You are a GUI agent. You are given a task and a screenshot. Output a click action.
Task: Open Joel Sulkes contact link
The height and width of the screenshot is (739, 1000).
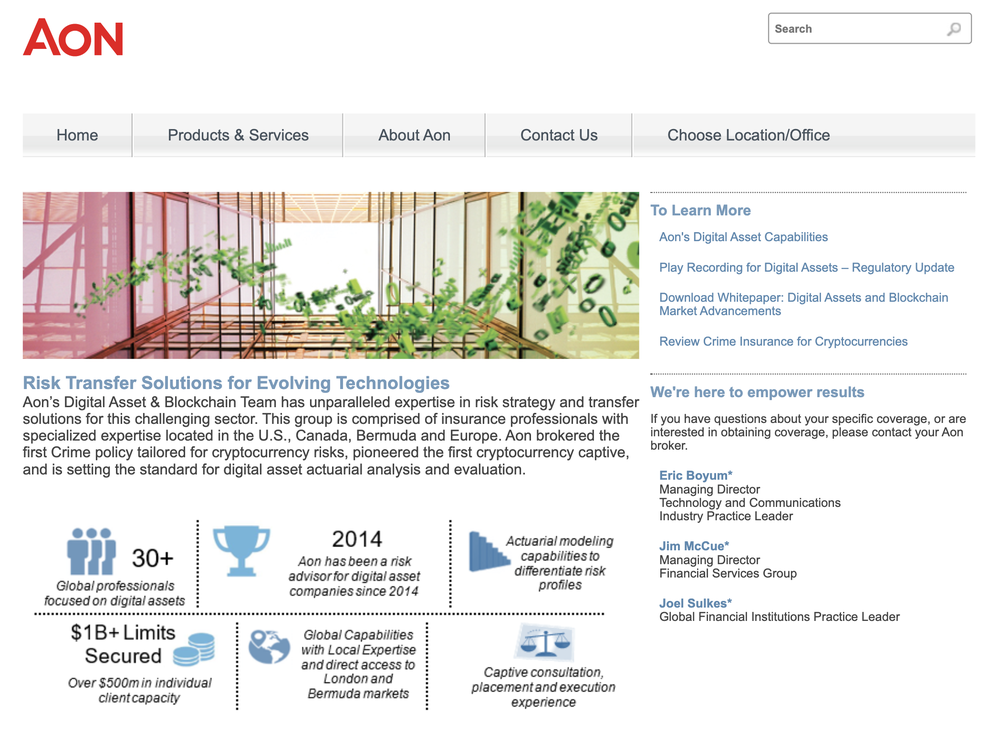pyautogui.click(x=695, y=603)
